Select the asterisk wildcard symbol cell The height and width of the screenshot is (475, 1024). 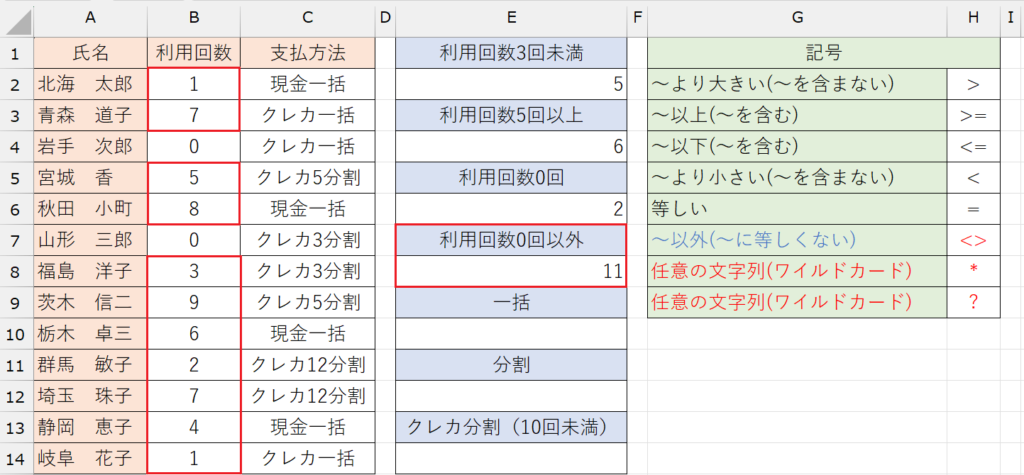tap(974, 271)
